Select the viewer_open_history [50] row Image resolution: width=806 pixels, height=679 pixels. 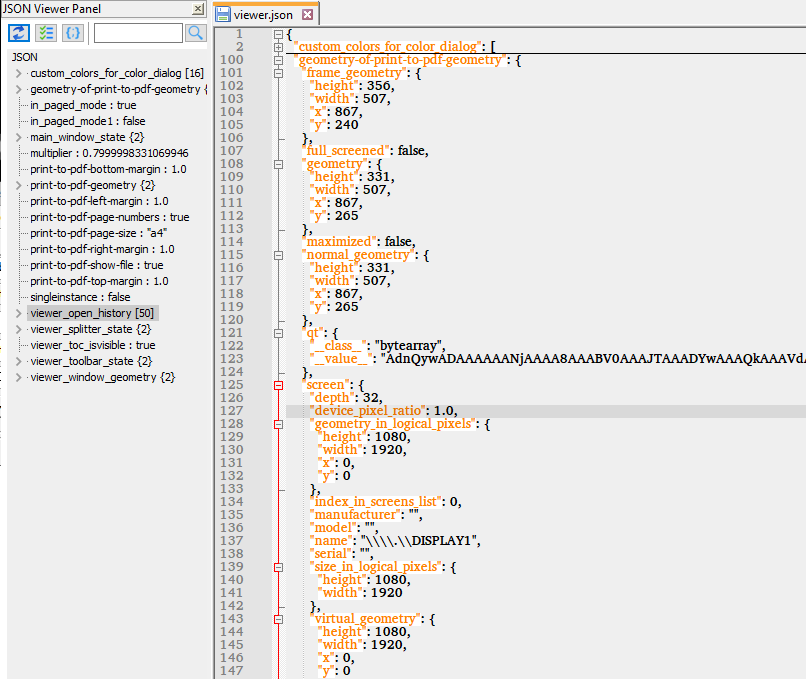(x=92, y=313)
